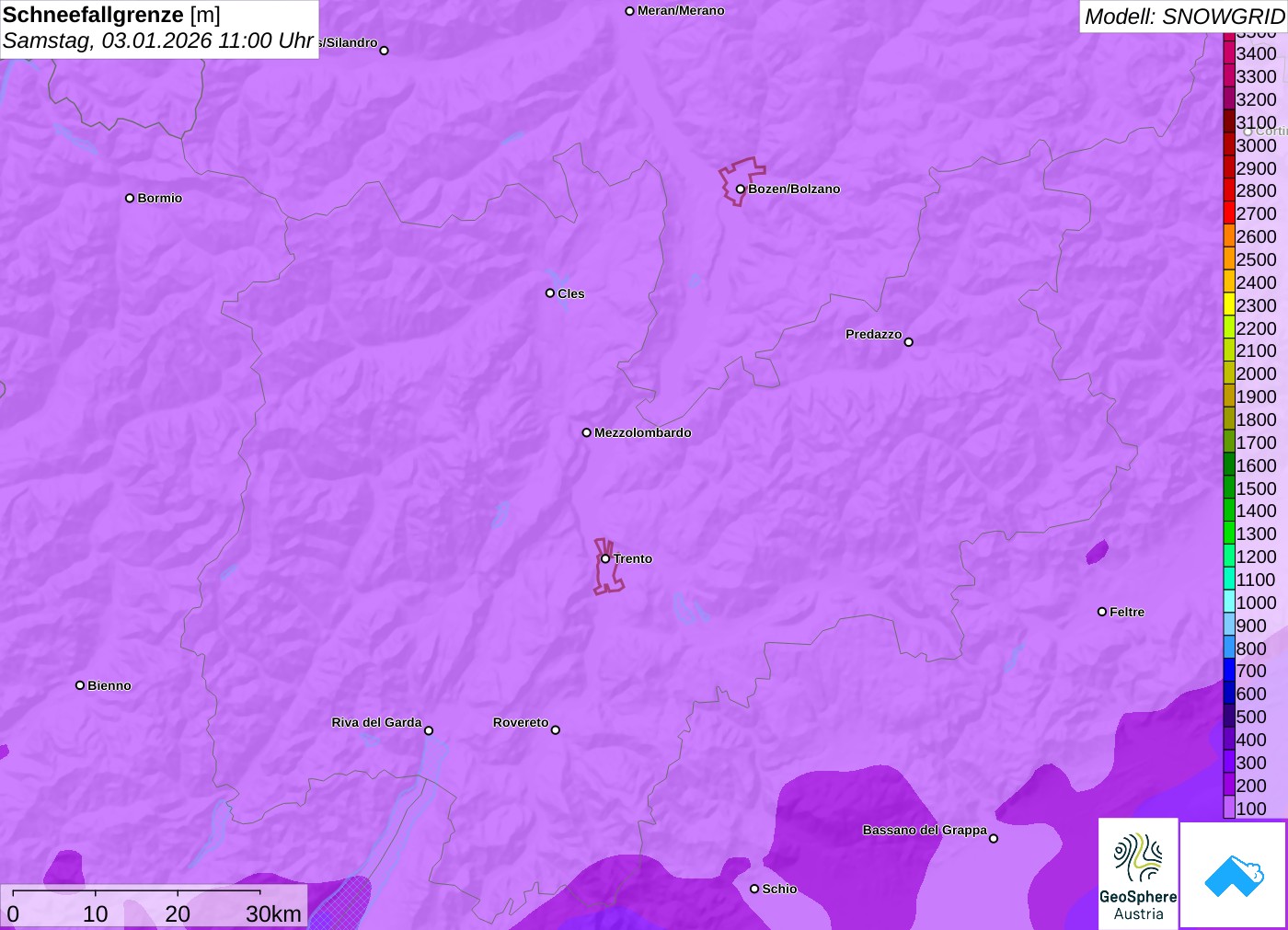Click the red 2700 legend swatch
Screen dimensions: 1288x930
click(x=1229, y=213)
